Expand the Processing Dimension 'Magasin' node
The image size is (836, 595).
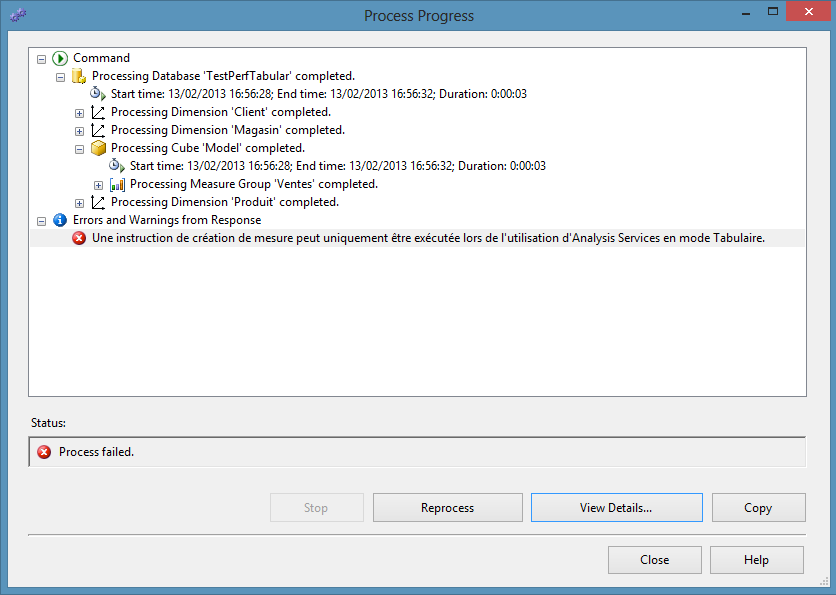80,130
